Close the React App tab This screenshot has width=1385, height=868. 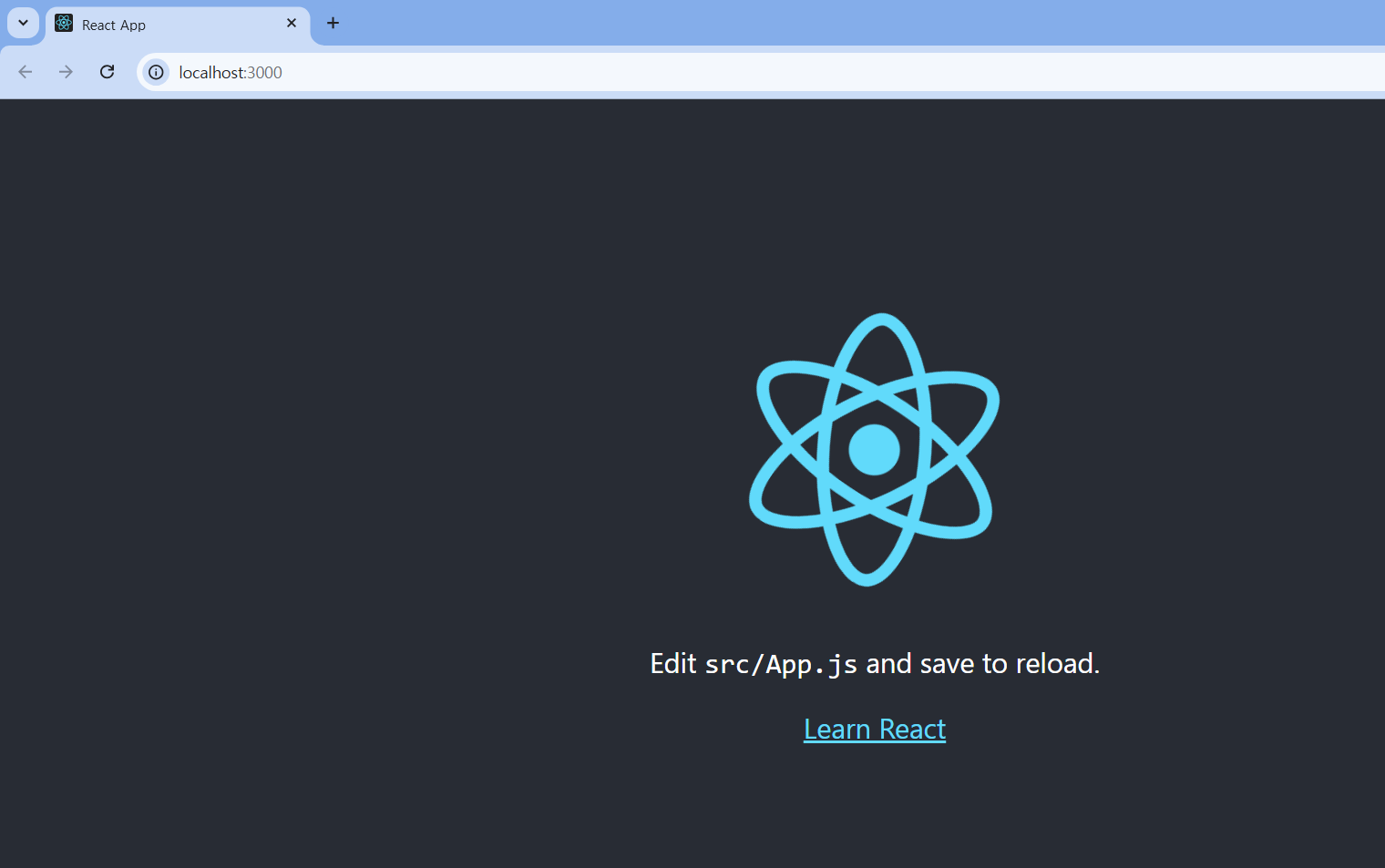pyautogui.click(x=292, y=24)
